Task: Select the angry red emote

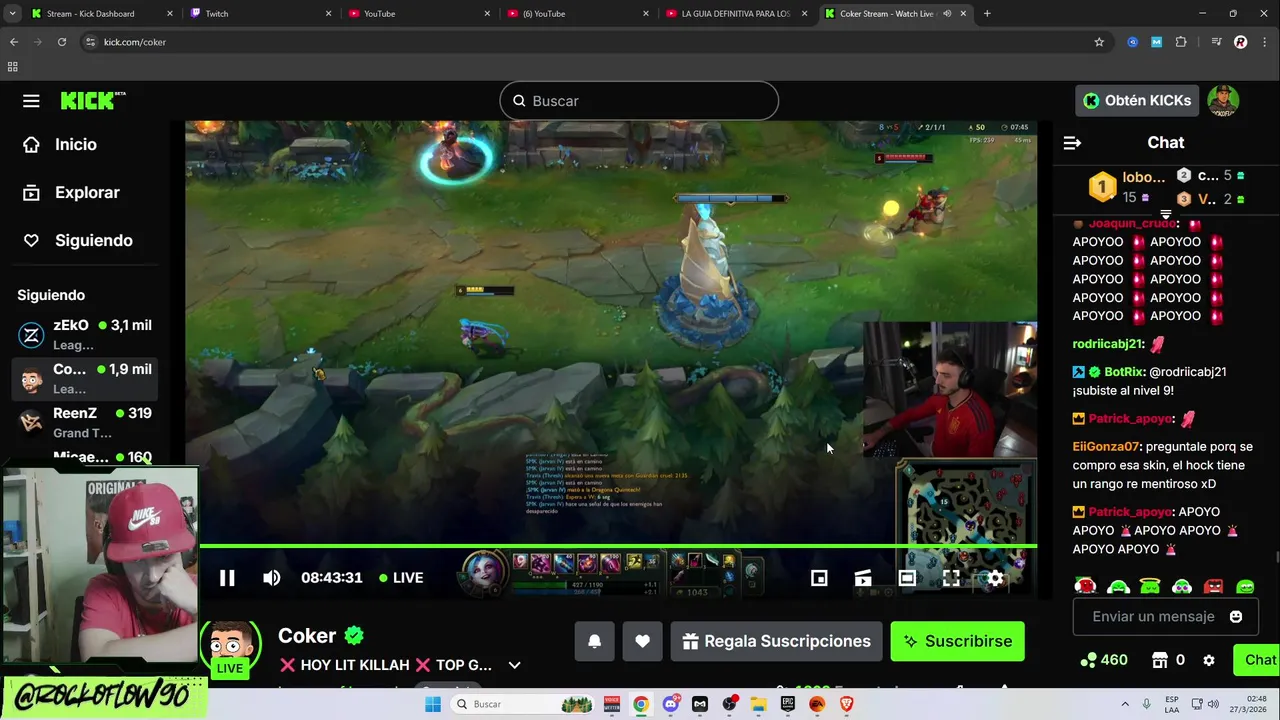Action: click(x=1213, y=588)
